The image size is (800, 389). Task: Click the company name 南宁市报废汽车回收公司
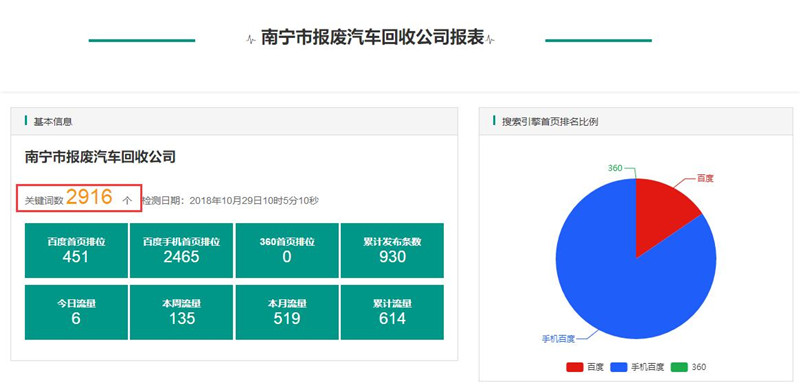(100, 157)
